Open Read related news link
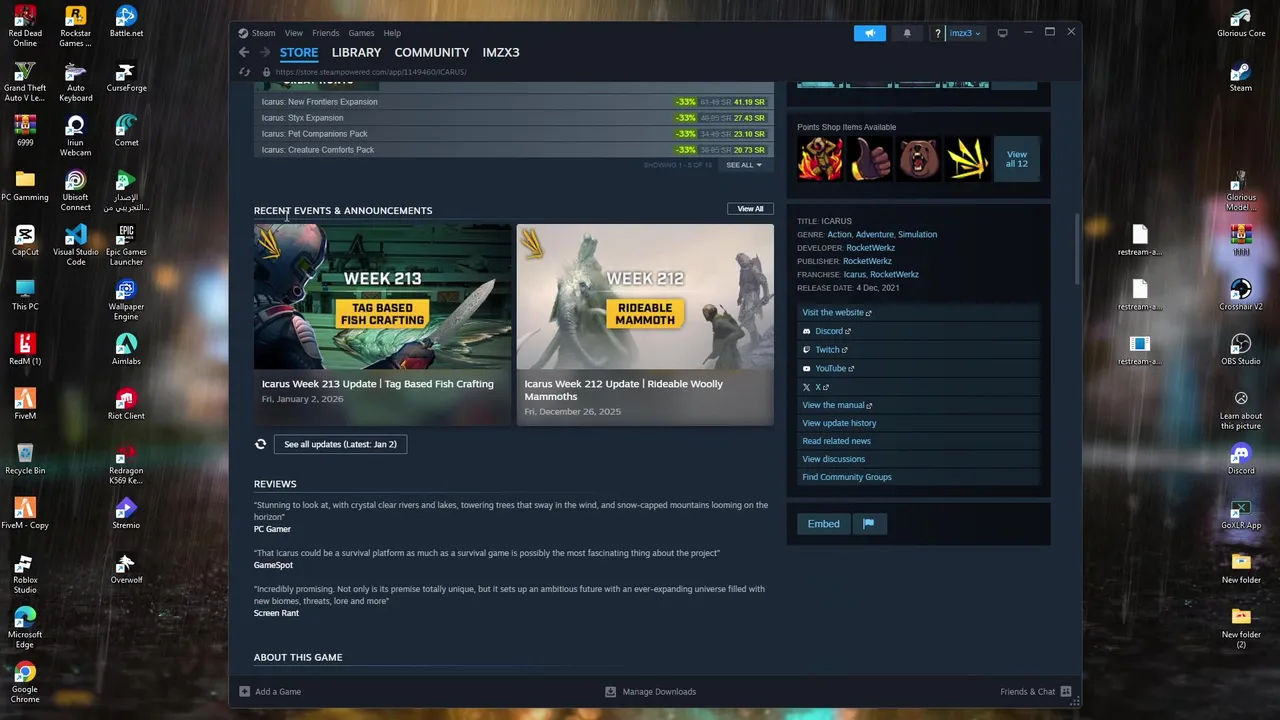Viewport: 1280px width, 720px height. tap(836, 441)
